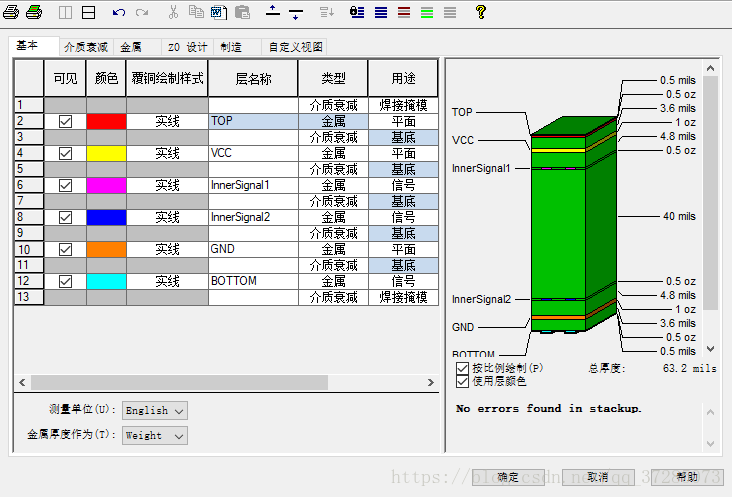Click the table's horizontal scrollbar left arrow
The height and width of the screenshot is (497, 732).
coord(22,383)
